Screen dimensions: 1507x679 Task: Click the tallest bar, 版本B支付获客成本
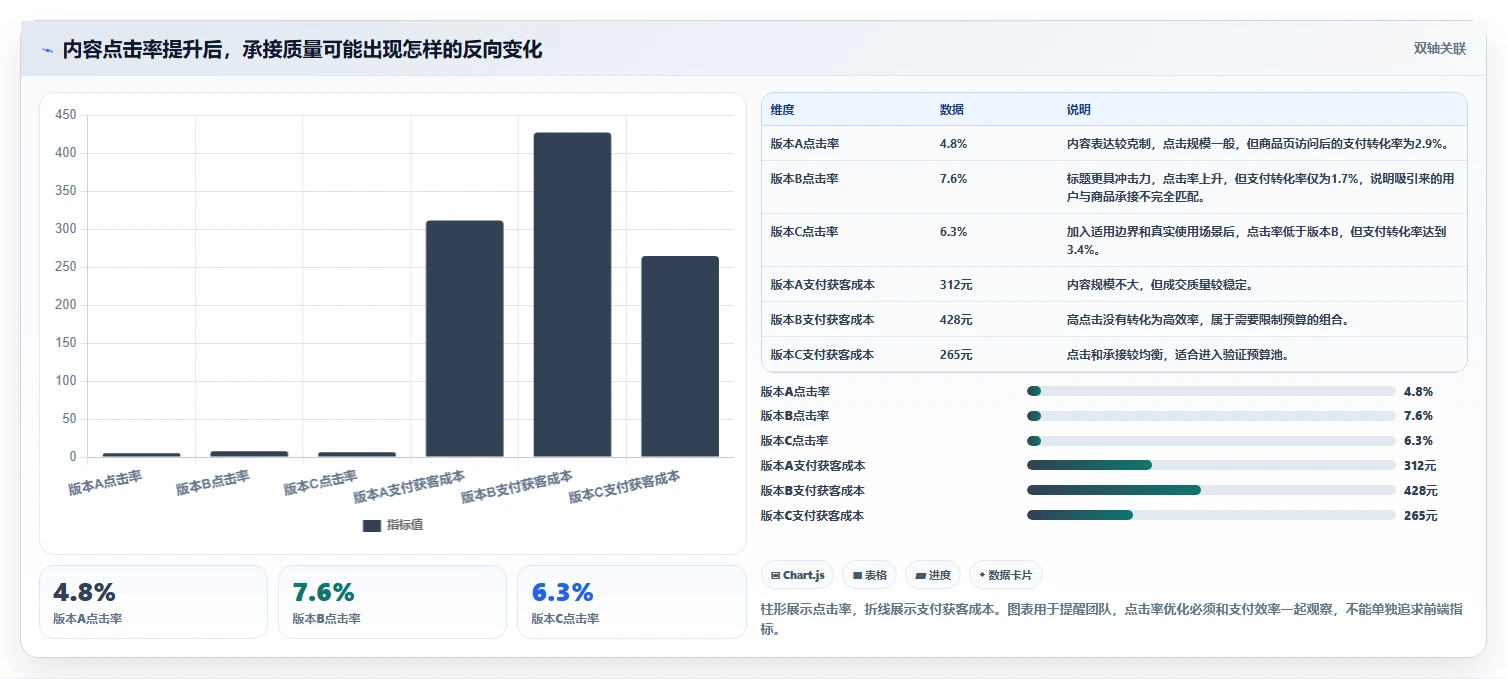coord(572,295)
